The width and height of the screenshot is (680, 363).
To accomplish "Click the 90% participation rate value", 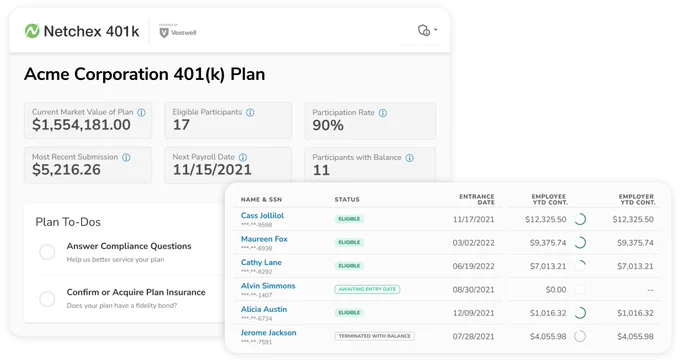I will pyautogui.click(x=328, y=126).
